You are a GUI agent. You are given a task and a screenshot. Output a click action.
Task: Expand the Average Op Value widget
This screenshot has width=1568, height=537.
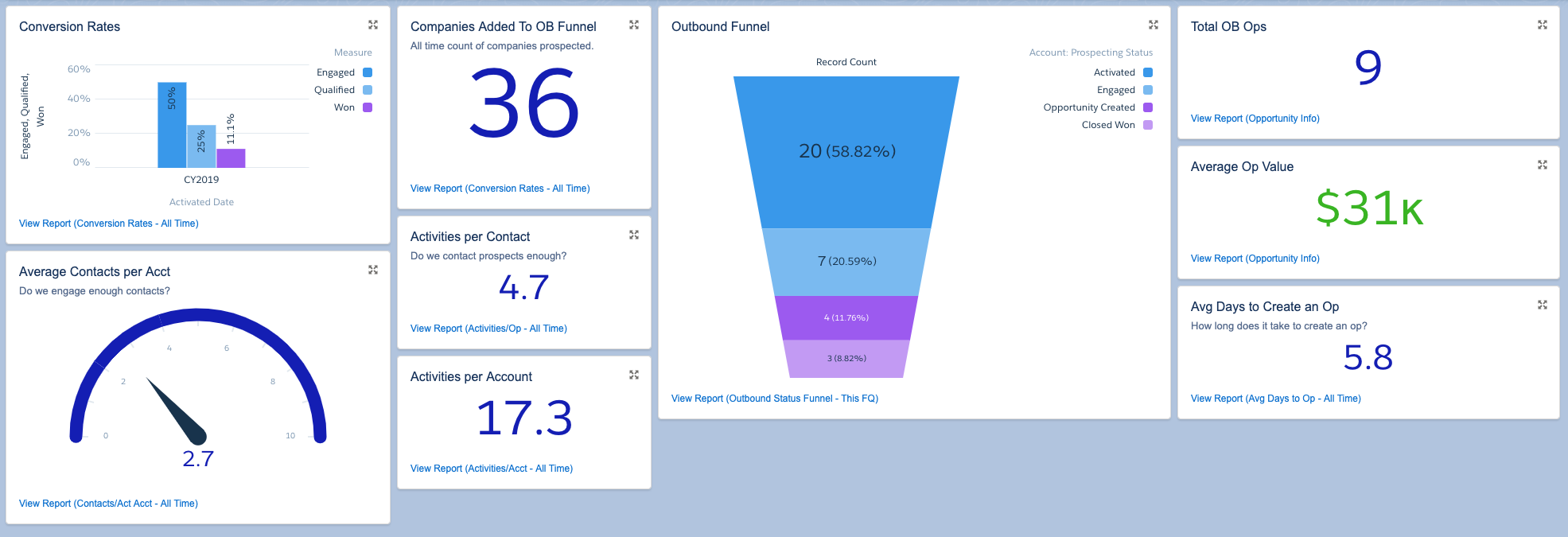1542,165
